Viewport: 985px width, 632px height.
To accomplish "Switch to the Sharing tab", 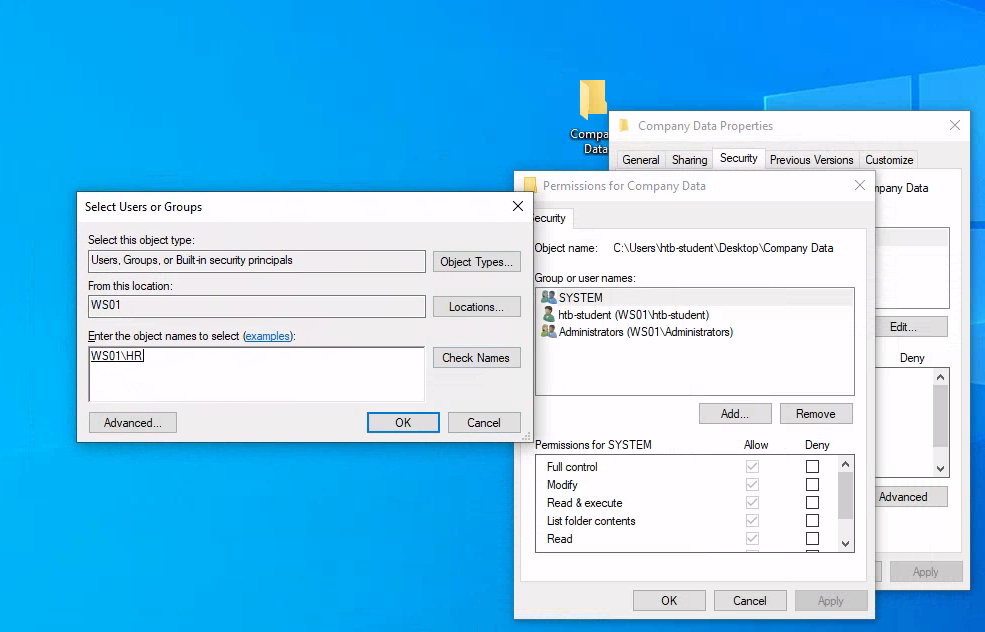I will coord(689,160).
